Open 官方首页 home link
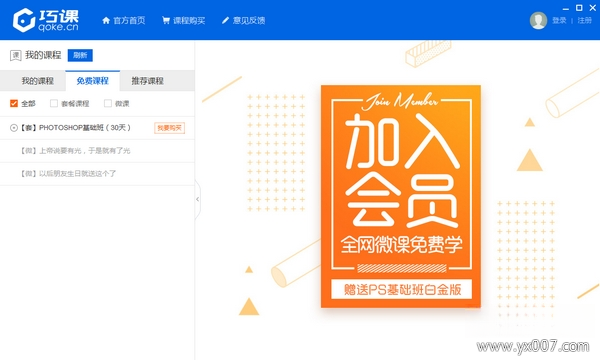This screenshot has height=360, width=600. coord(124,20)
